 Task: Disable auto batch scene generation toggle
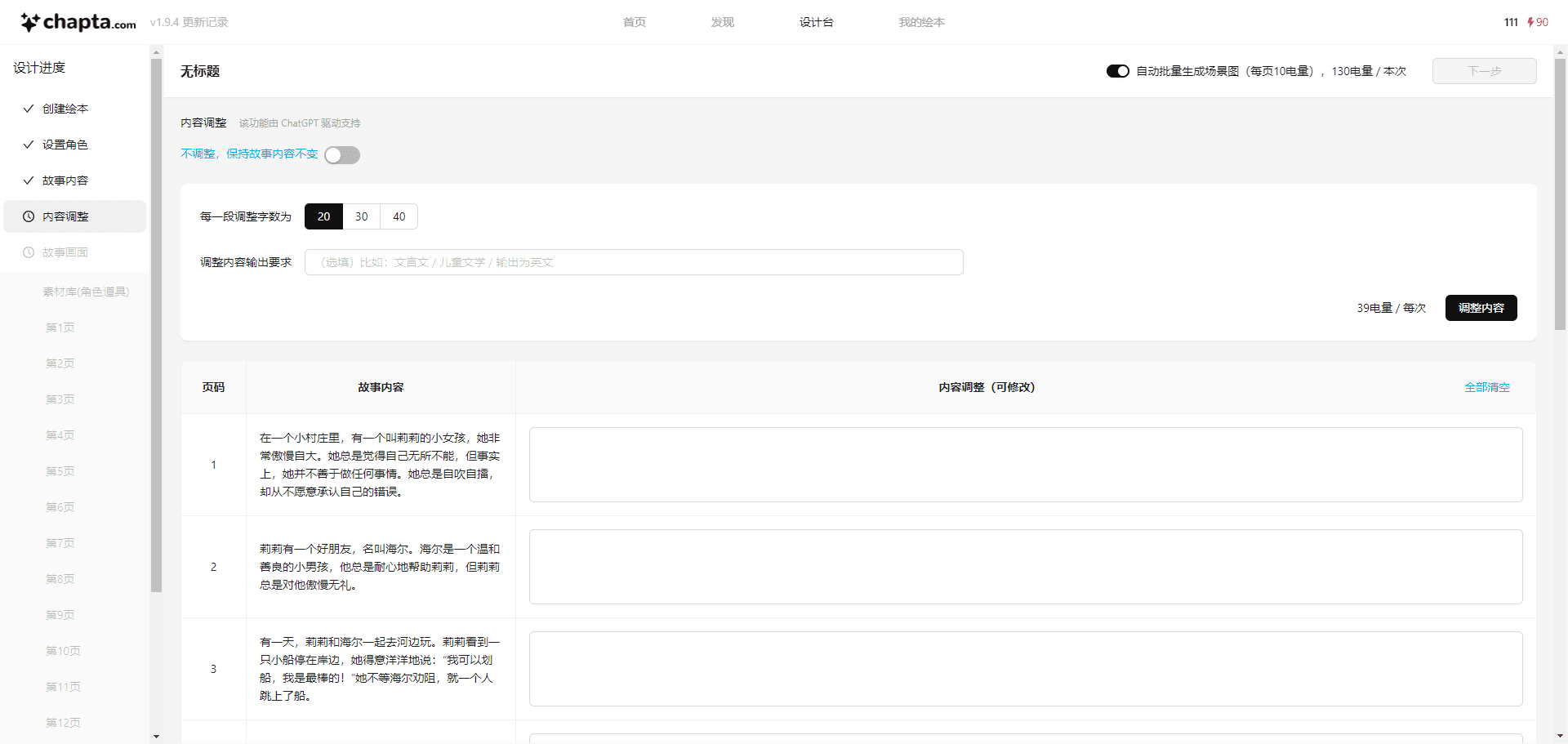pos(1117,71)
